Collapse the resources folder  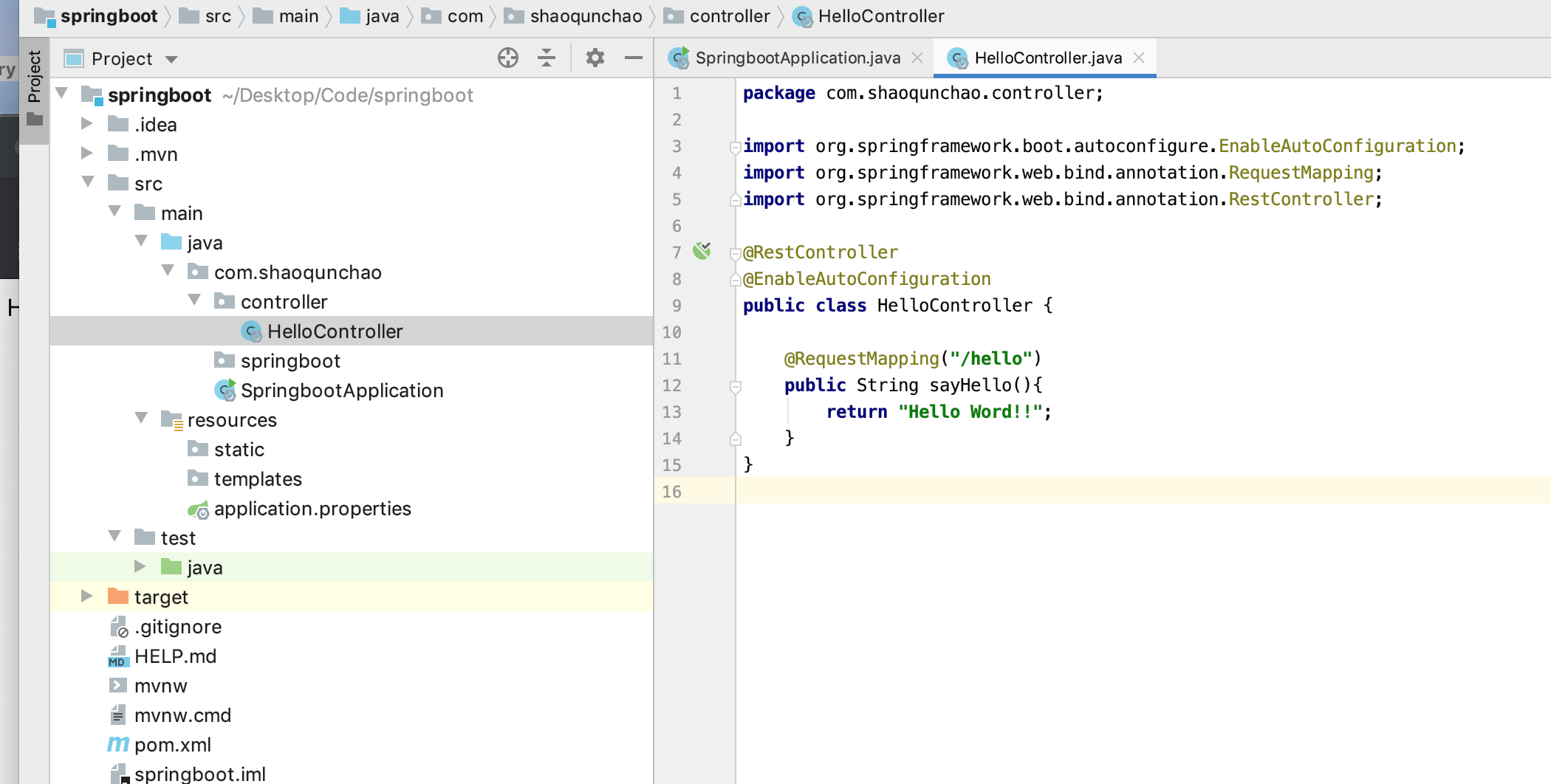click(141, 419)
